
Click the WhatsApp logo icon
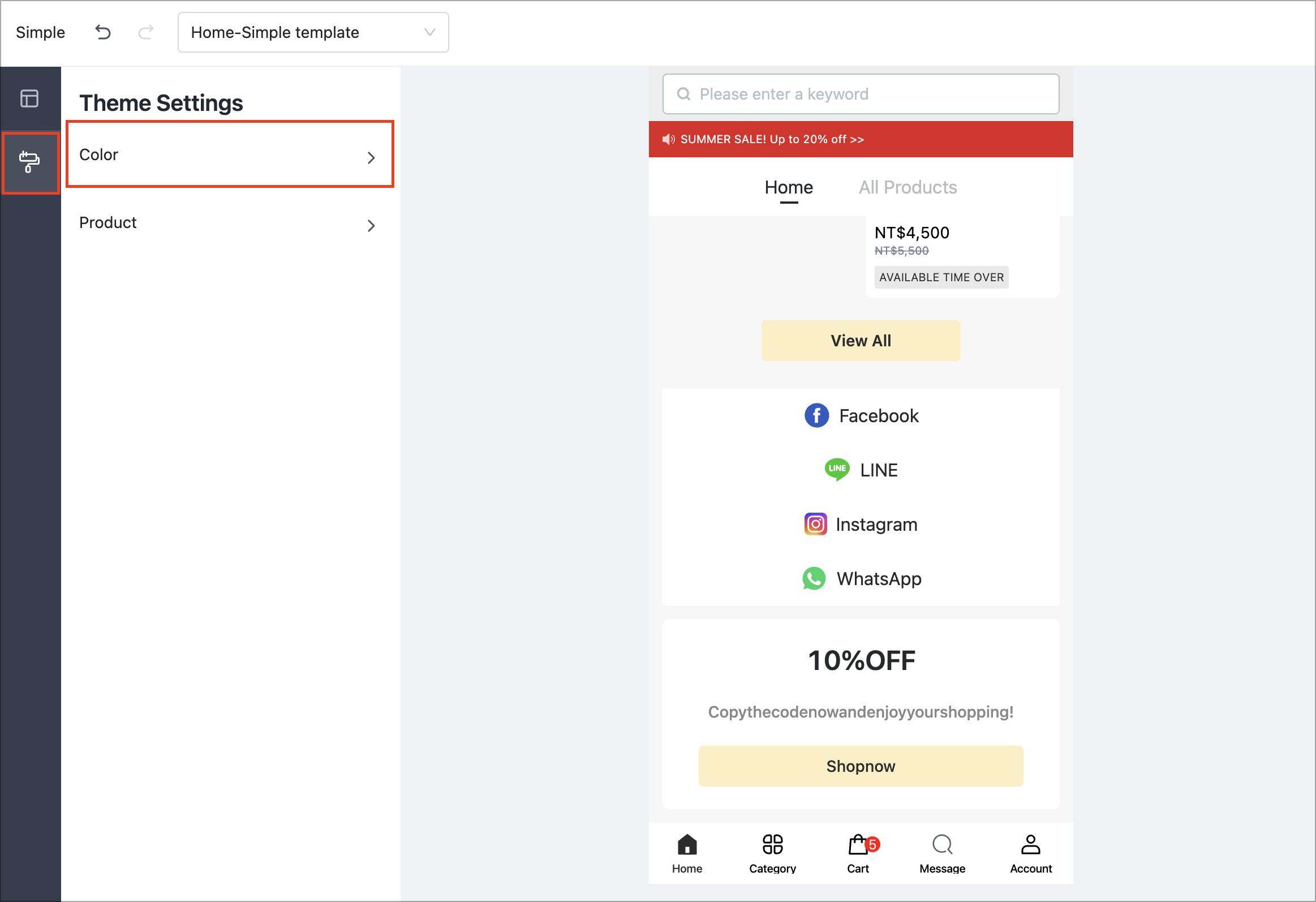814,578
